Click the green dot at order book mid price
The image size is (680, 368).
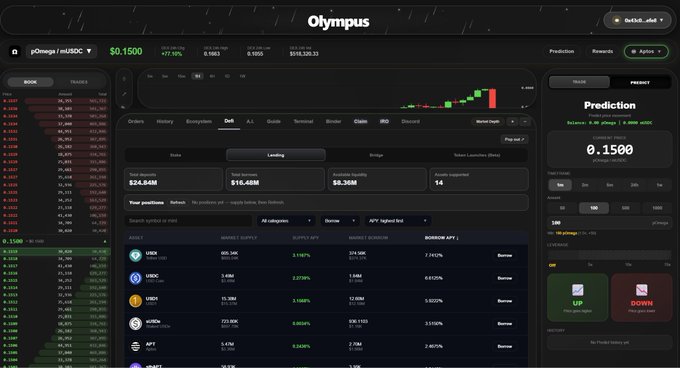[x=105, y=241]
